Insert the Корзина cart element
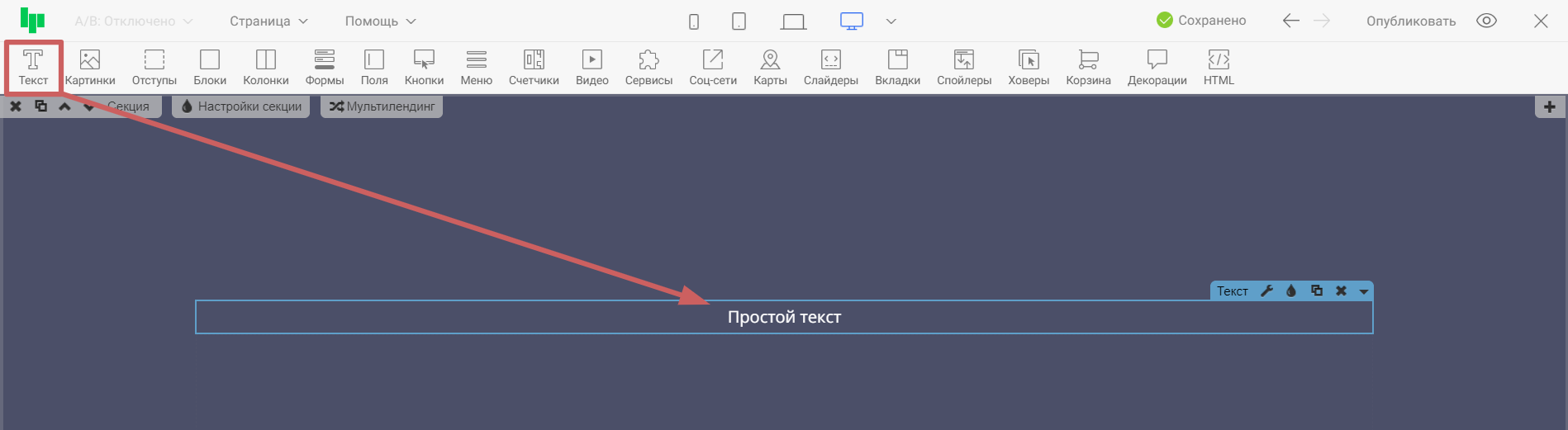 click(1088, 67)
